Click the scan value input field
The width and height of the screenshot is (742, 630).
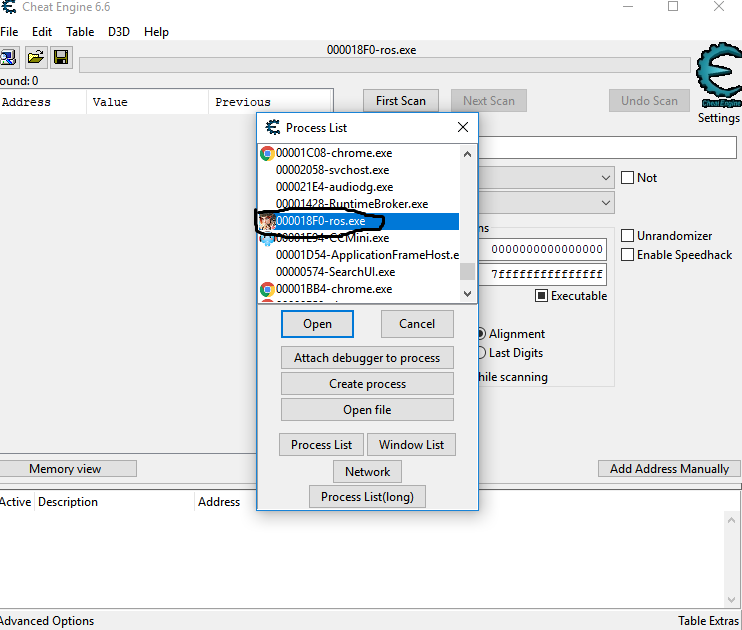[608, 148]
